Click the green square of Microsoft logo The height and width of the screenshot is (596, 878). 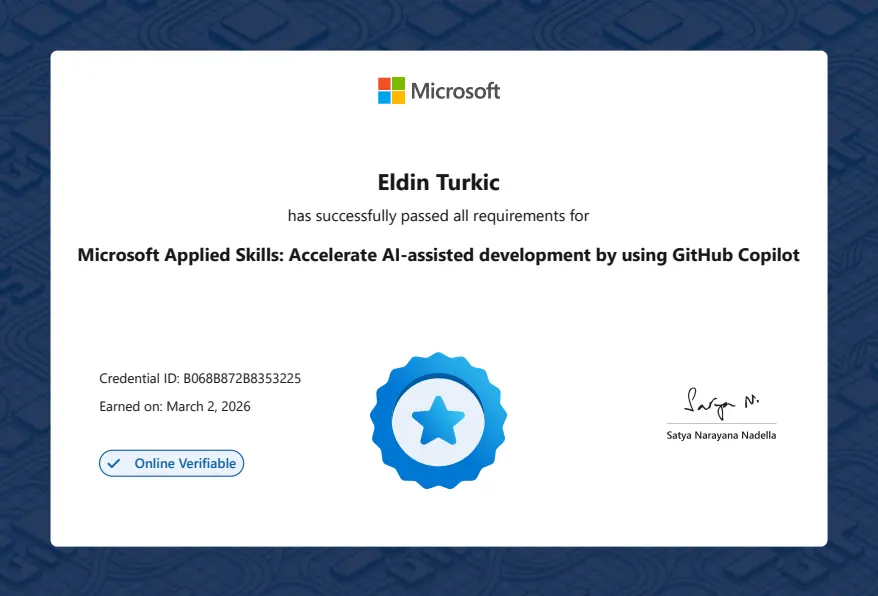(398, 84)
